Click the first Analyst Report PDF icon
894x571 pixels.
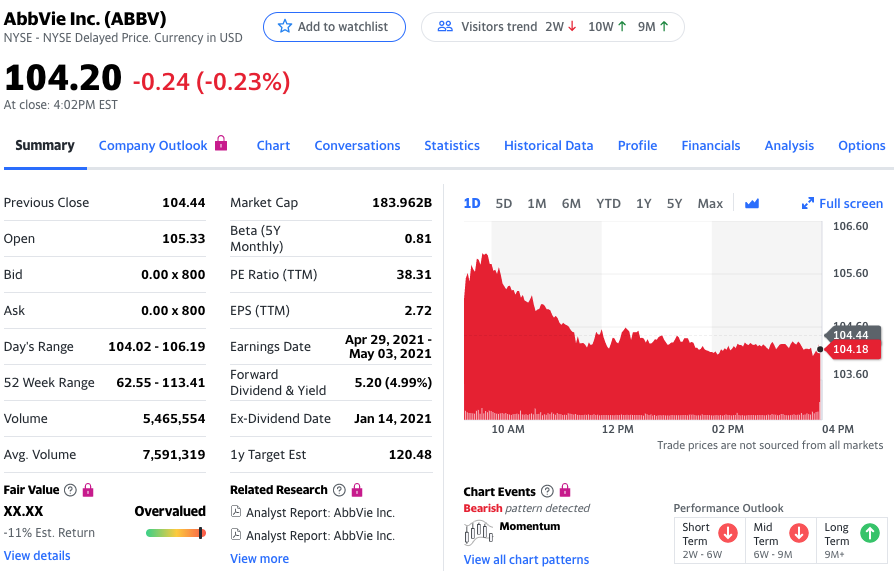(235, 511)
